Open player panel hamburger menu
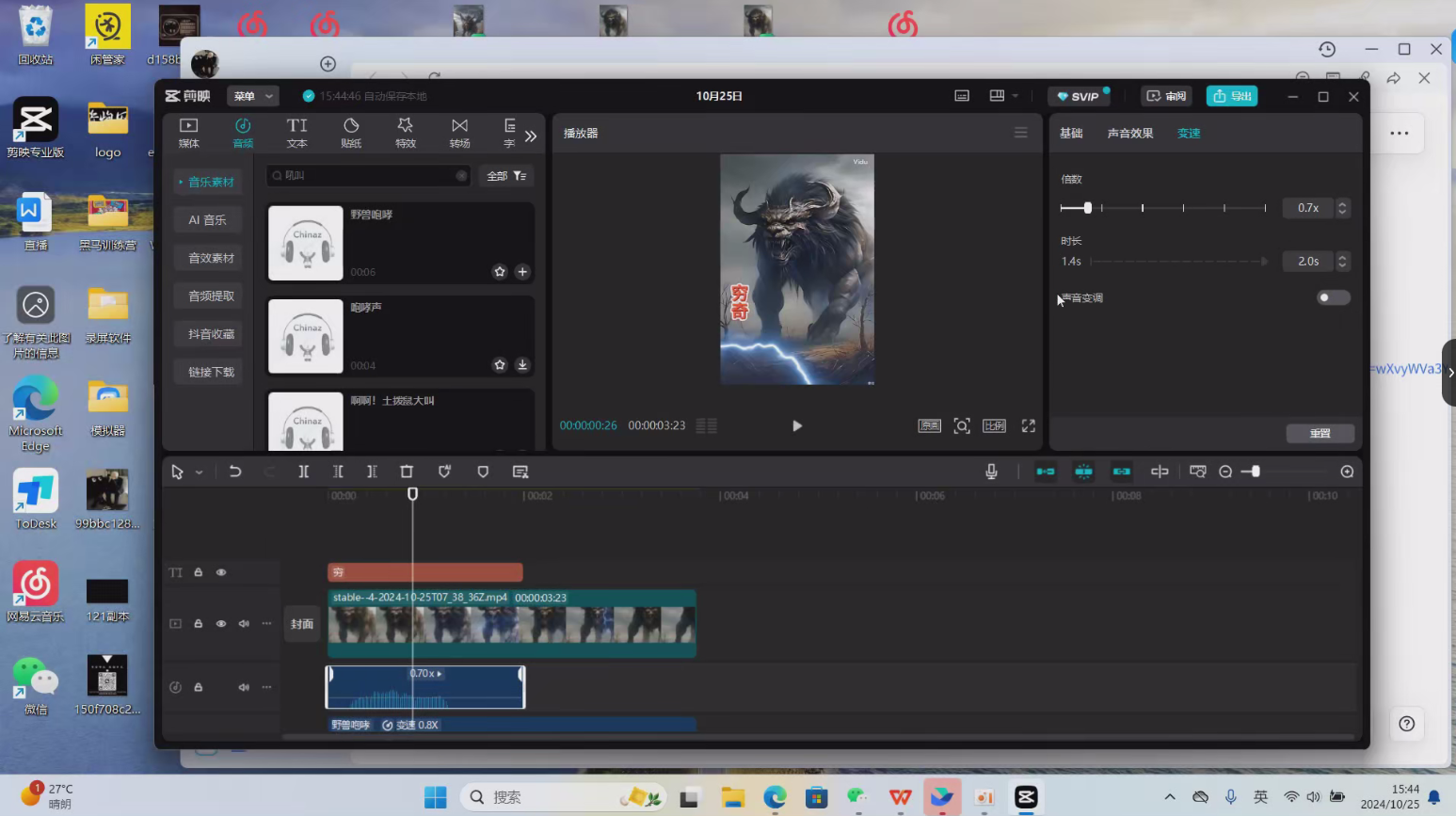1456x816 pixels. tap(1020, 133)
